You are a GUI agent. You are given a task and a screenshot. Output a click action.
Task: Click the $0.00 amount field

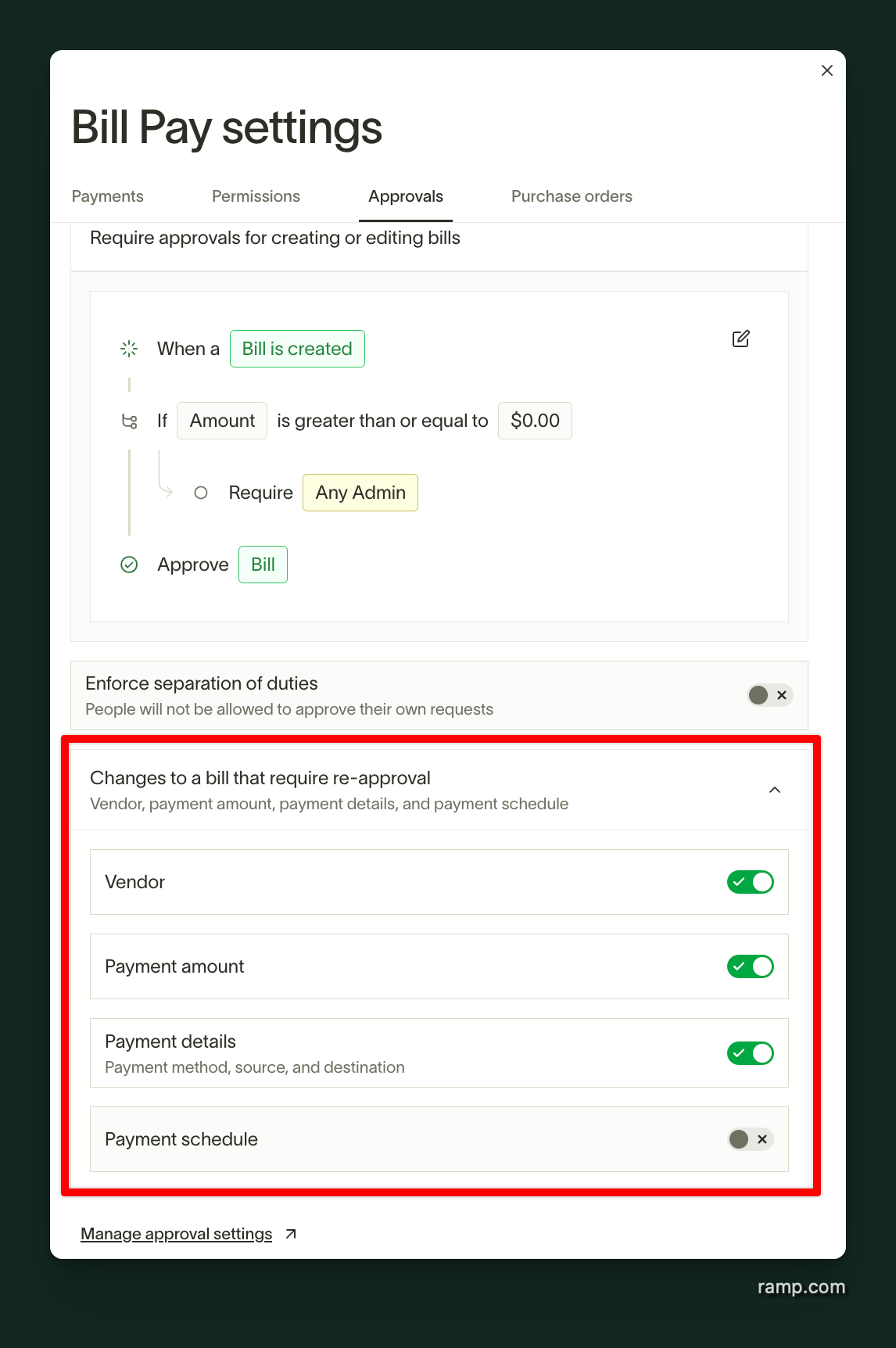(x=535, y=421)
